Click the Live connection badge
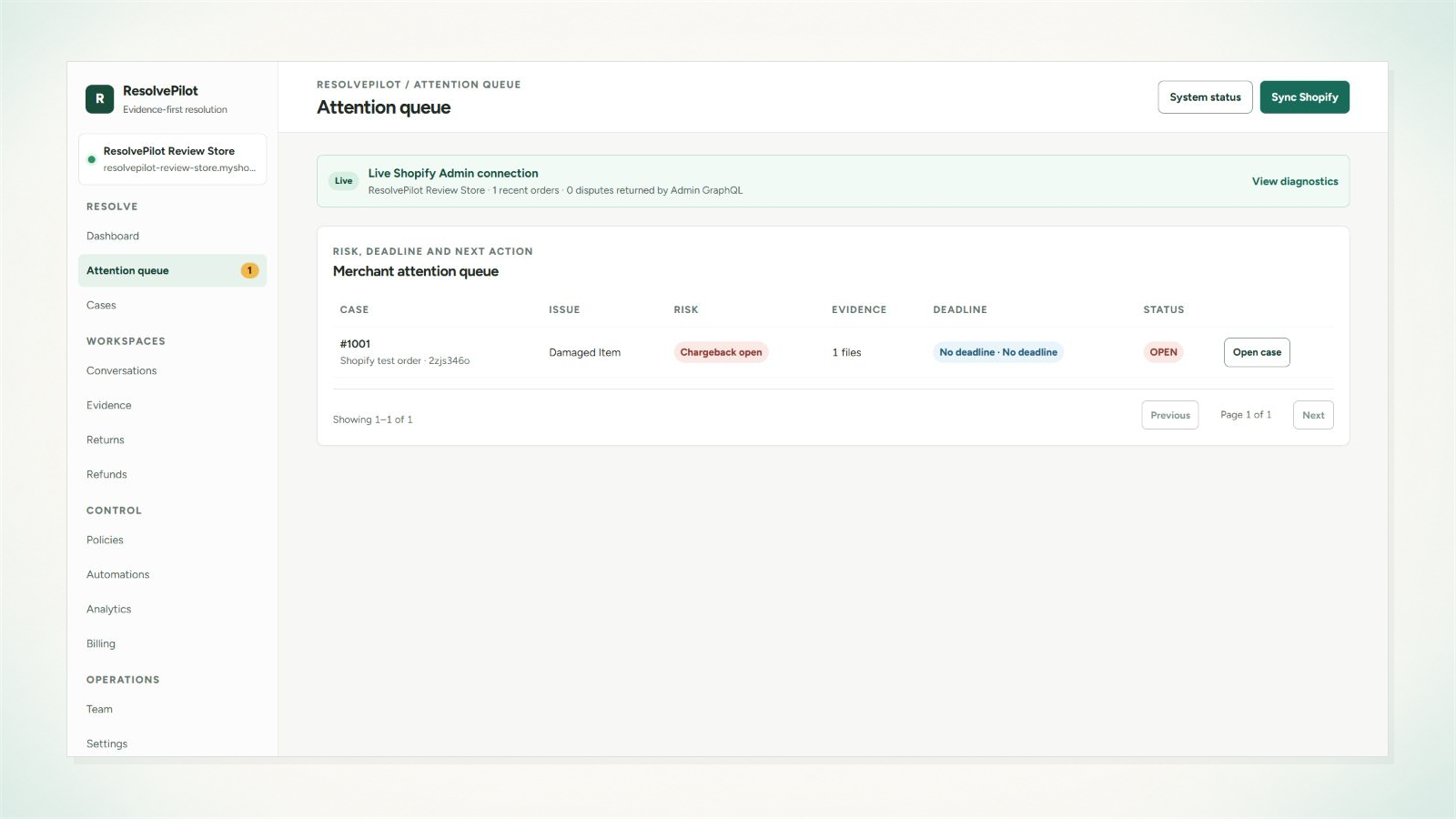 click(343, 181)
